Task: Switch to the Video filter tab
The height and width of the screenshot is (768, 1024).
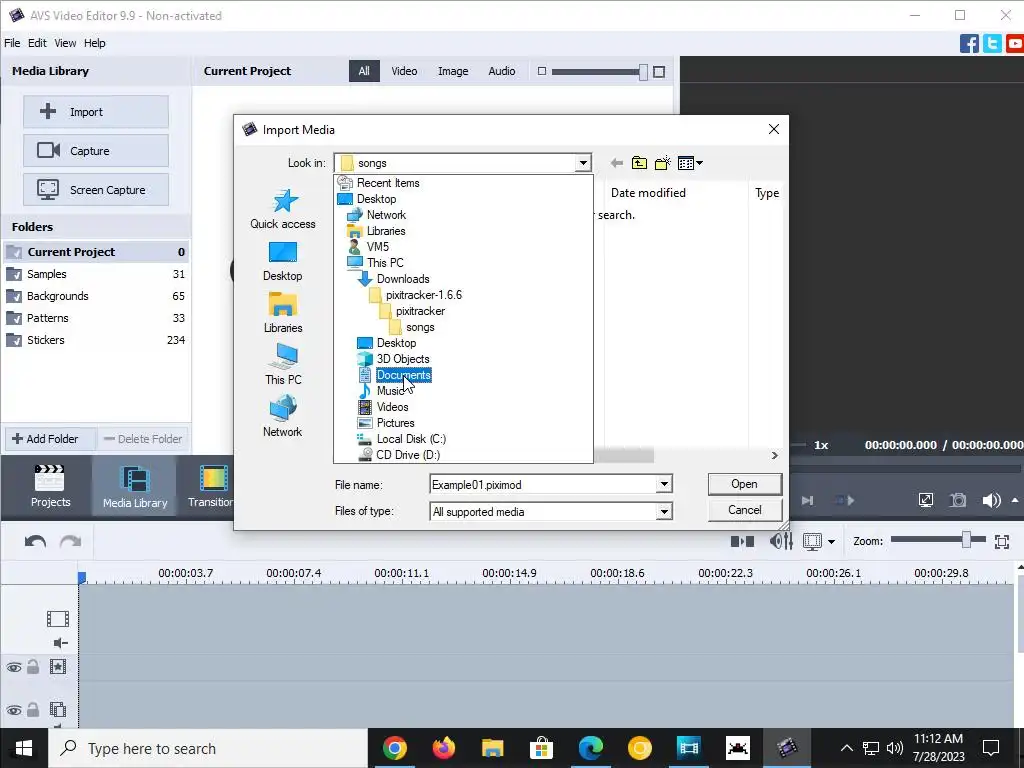Action: (404, 71)
